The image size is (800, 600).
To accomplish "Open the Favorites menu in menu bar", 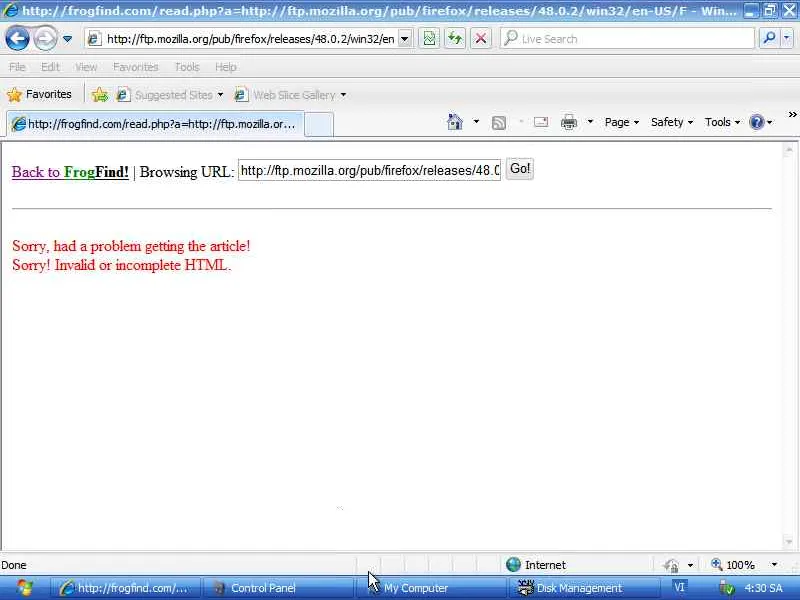I will click(136, 67).
